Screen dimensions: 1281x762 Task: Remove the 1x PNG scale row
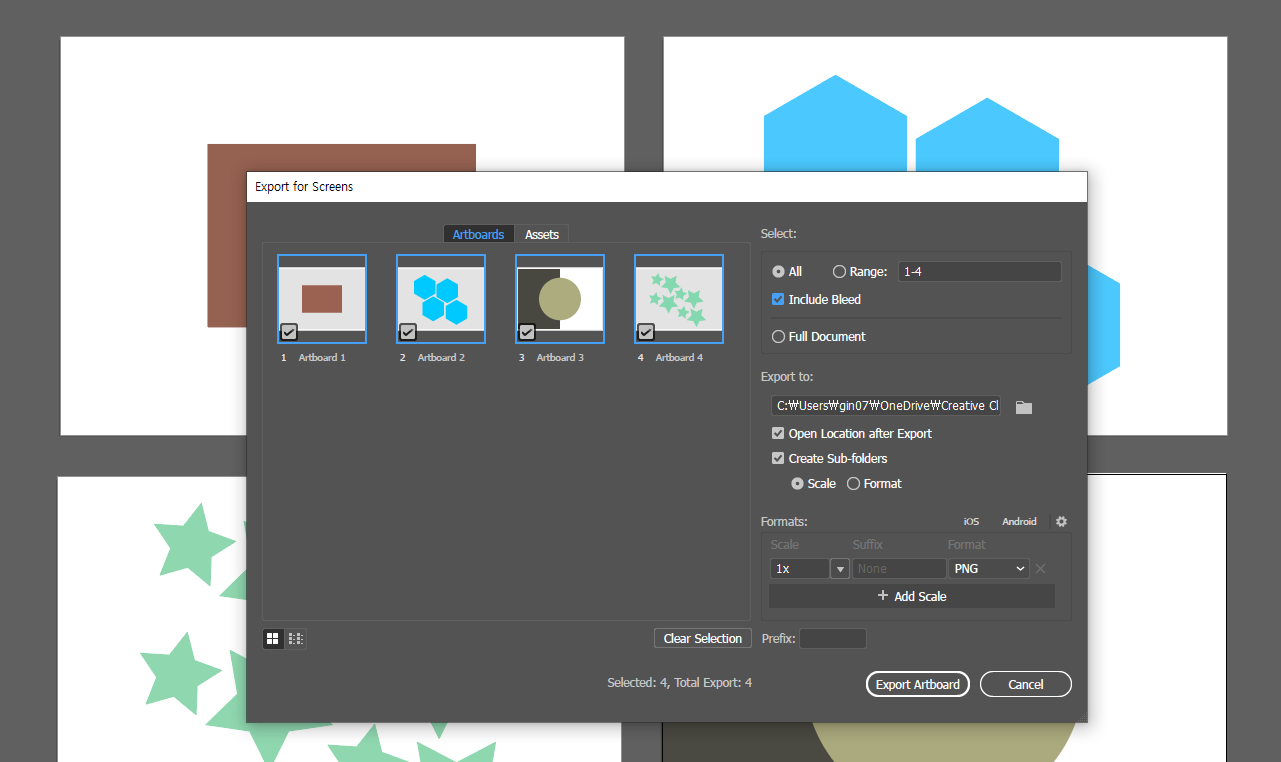(x=1041, y=569)
